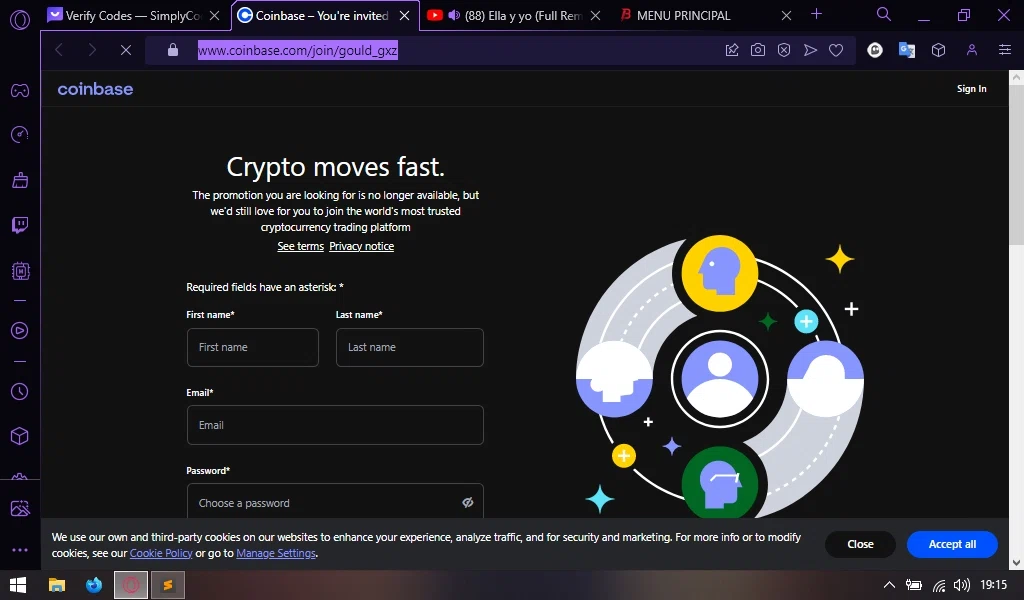1024x600 pixels.
Task: Take a snapshot with camera icon
Action: 758,50
